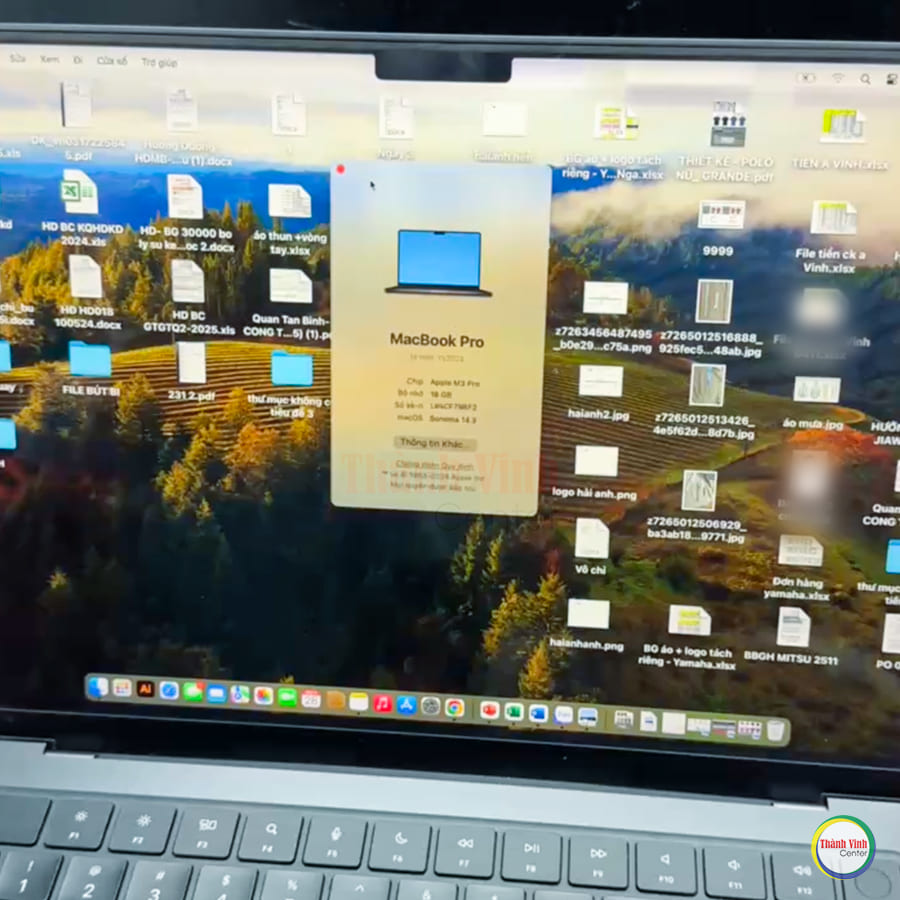Screen dimensions: 900x900
Task: Click Control Center in the menu bar
Action: point(890,77)
